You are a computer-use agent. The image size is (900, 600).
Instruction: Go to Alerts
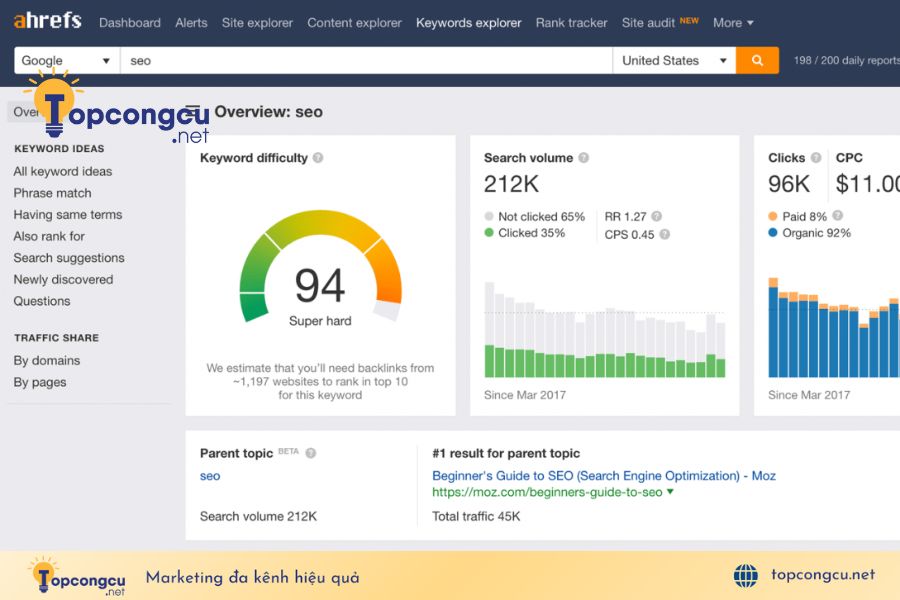coord(191,23)
